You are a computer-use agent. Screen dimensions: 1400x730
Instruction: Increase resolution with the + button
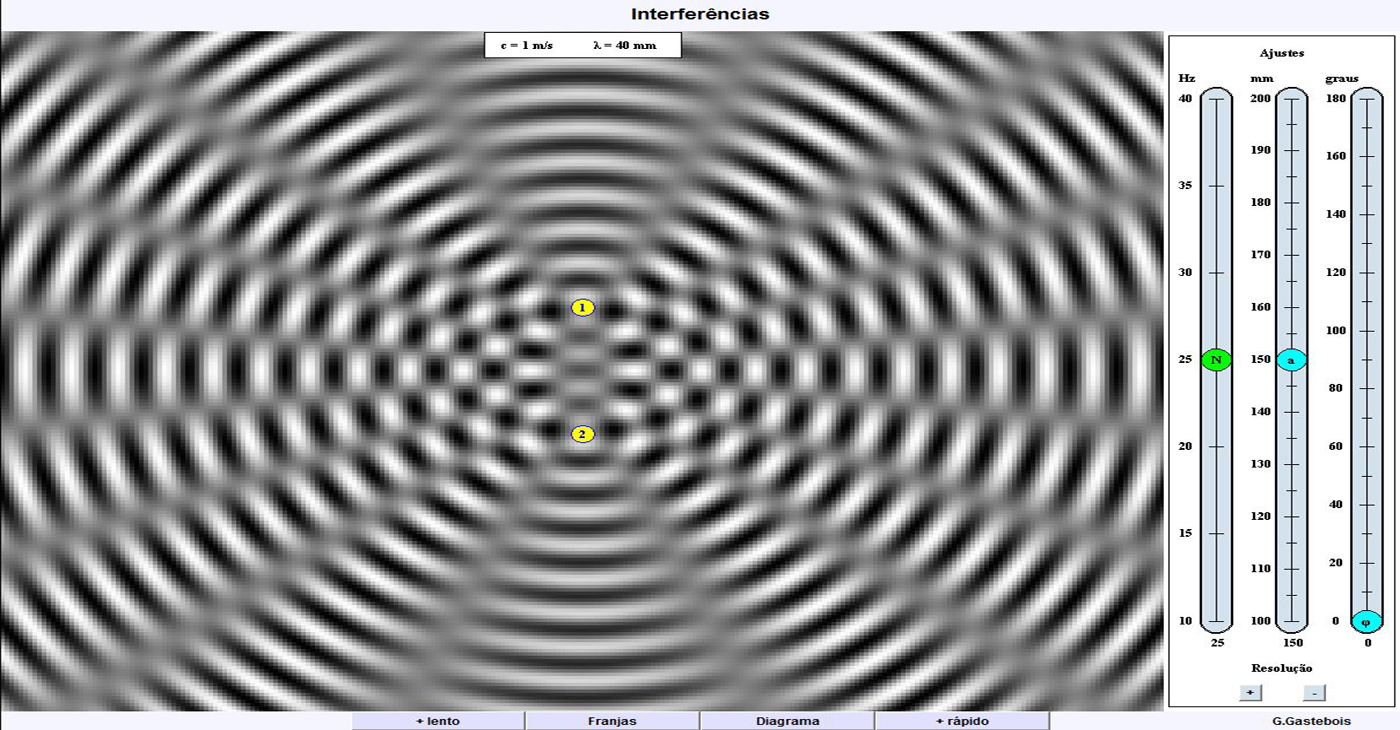[1250, 692]
